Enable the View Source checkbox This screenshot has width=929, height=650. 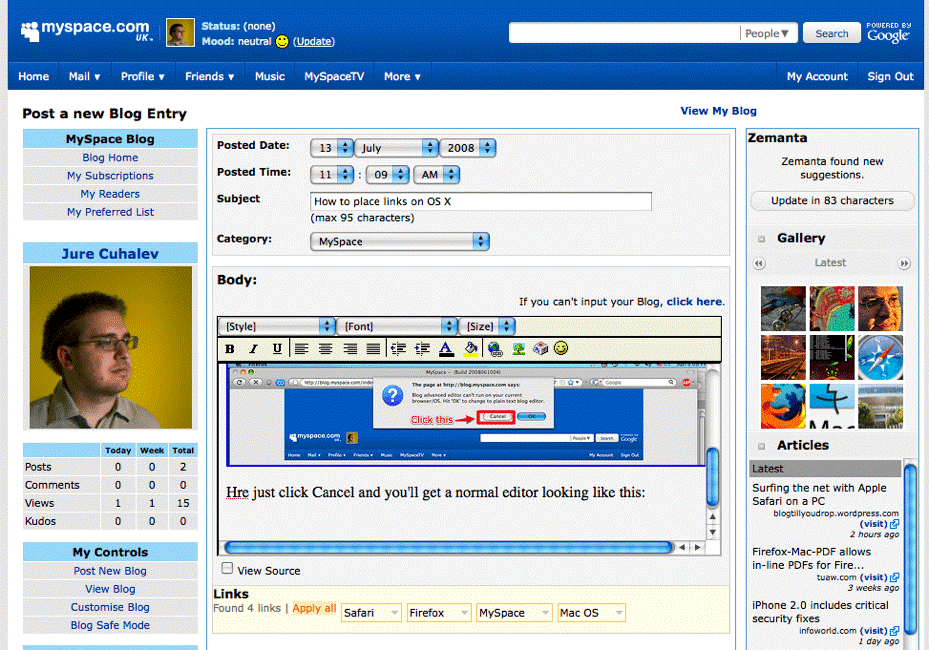(x=227, y=568)
